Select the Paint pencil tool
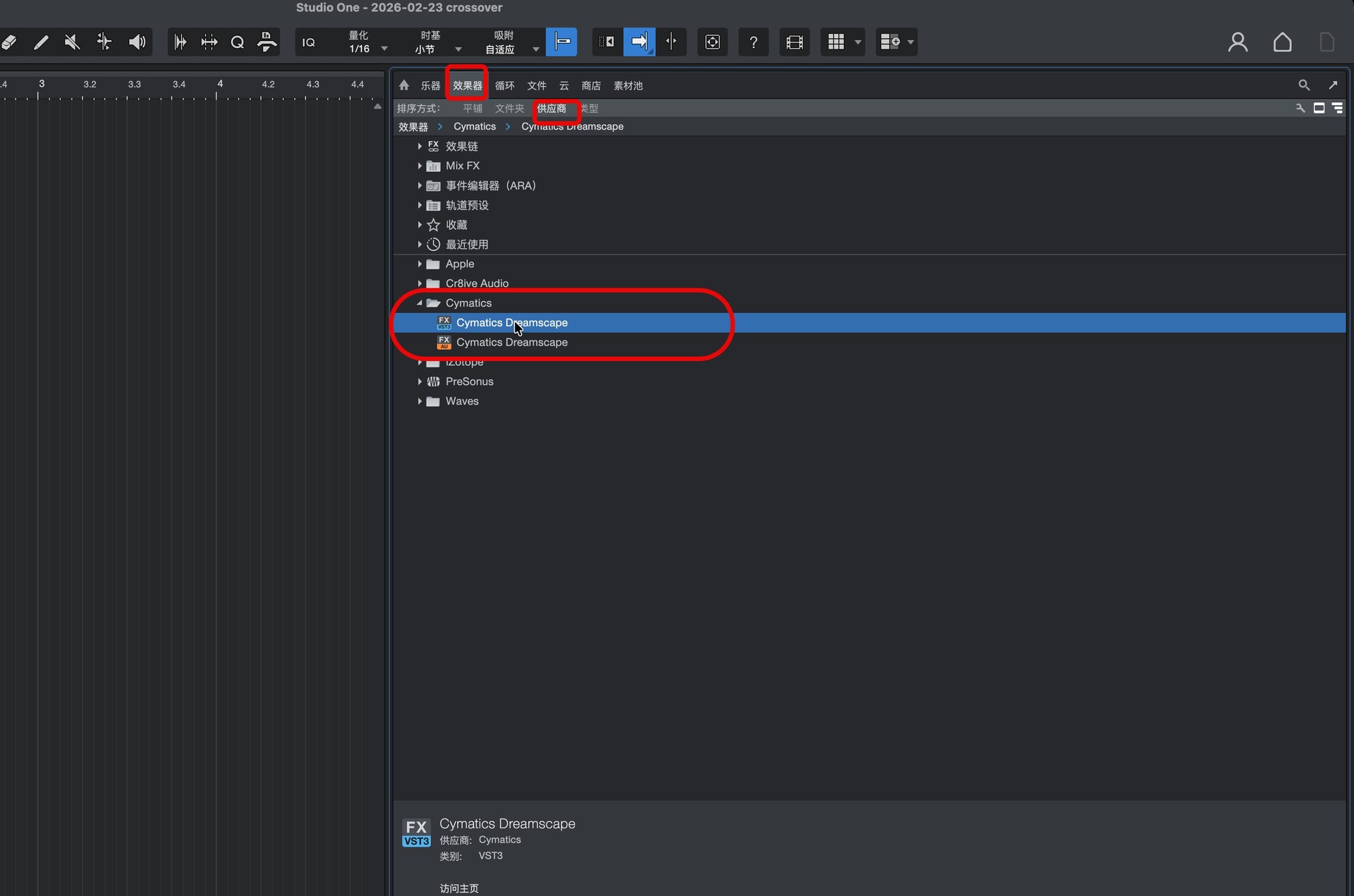The height and width of the screenshot is (896, 1354). tap(41, 42)
